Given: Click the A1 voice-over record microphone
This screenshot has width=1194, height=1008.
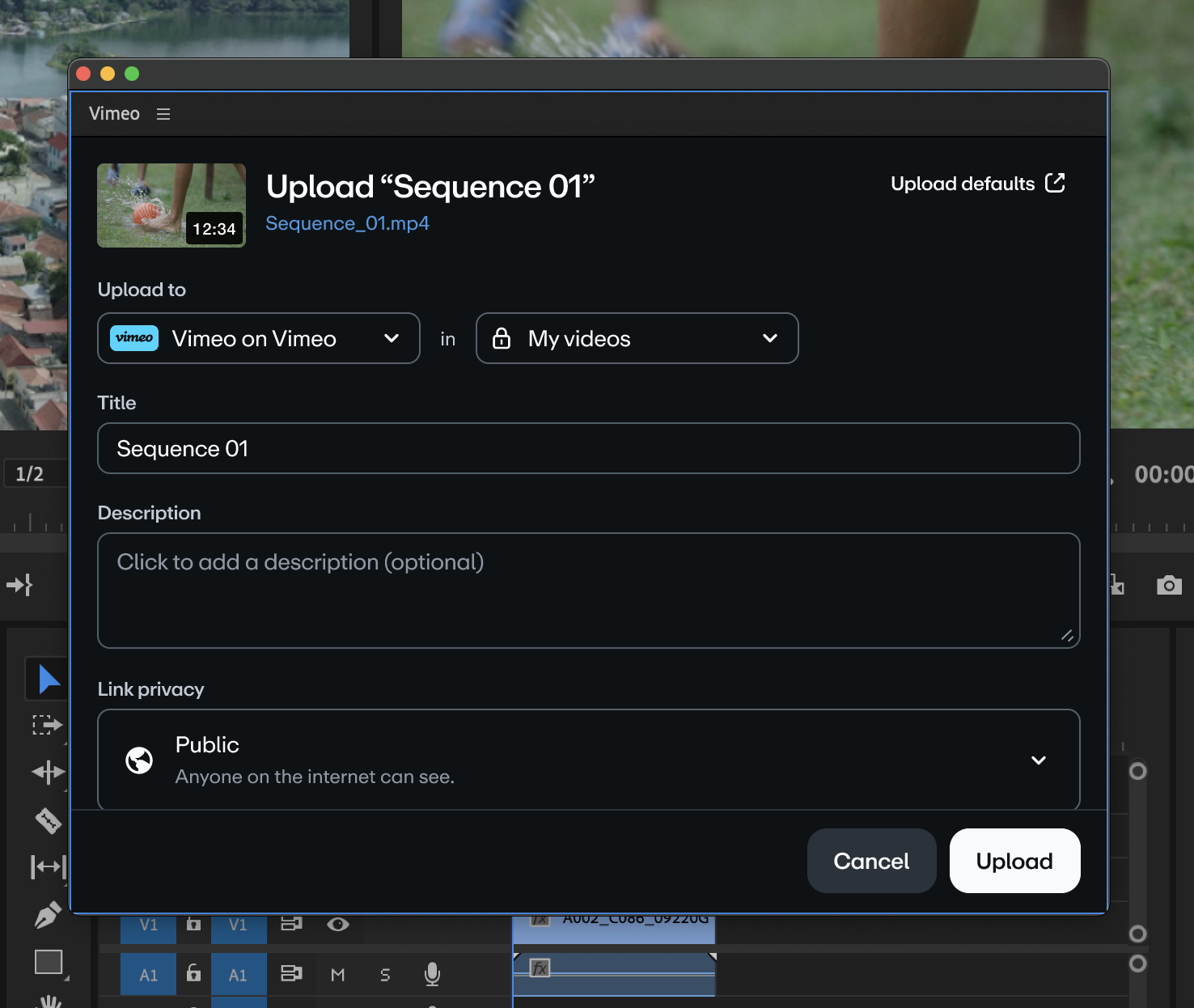Looking at the screenshot, I should (433, 974).
